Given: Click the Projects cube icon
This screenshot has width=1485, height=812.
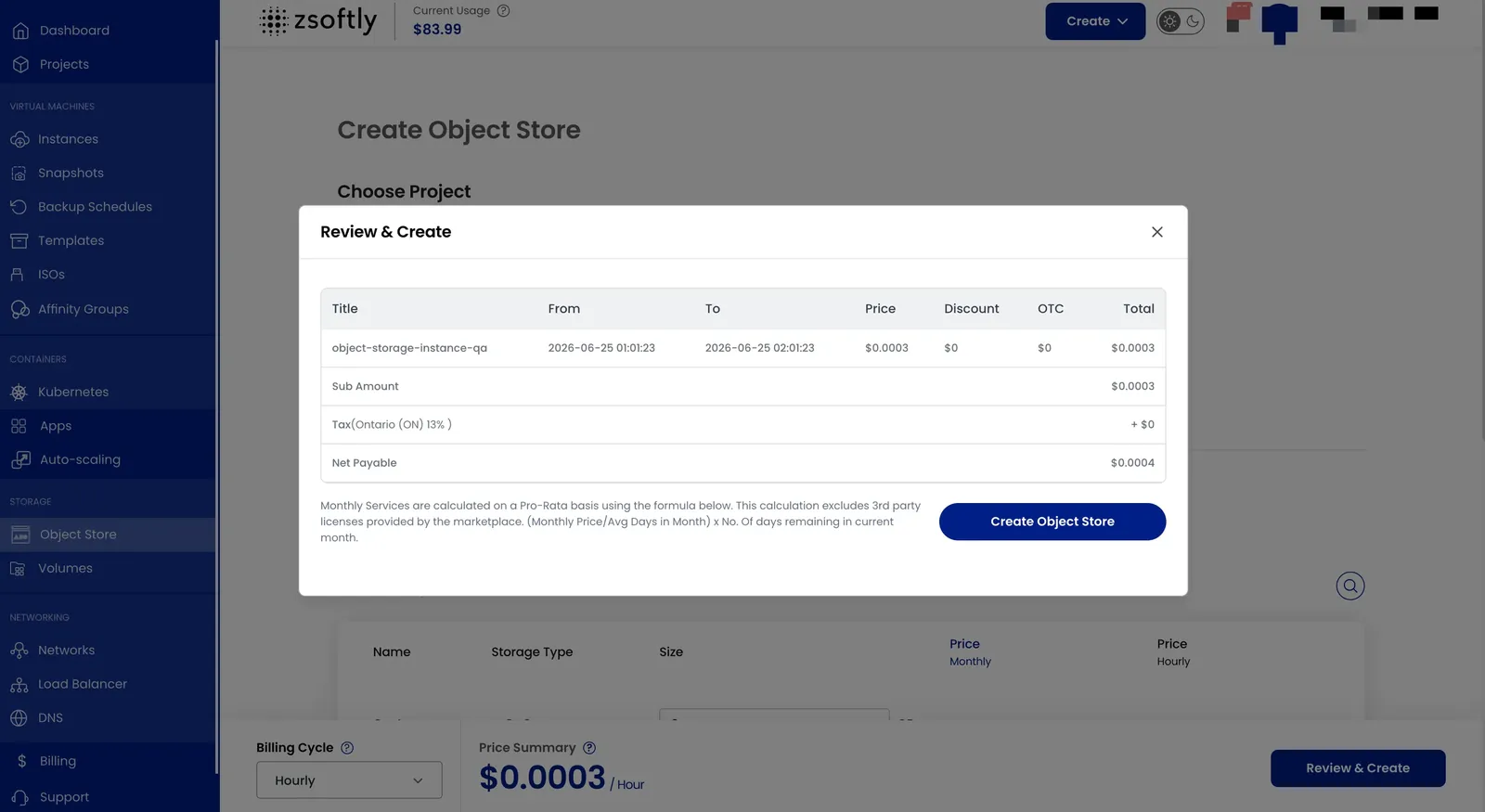Looking at the screenshot, I should click(x=20, y=64).
